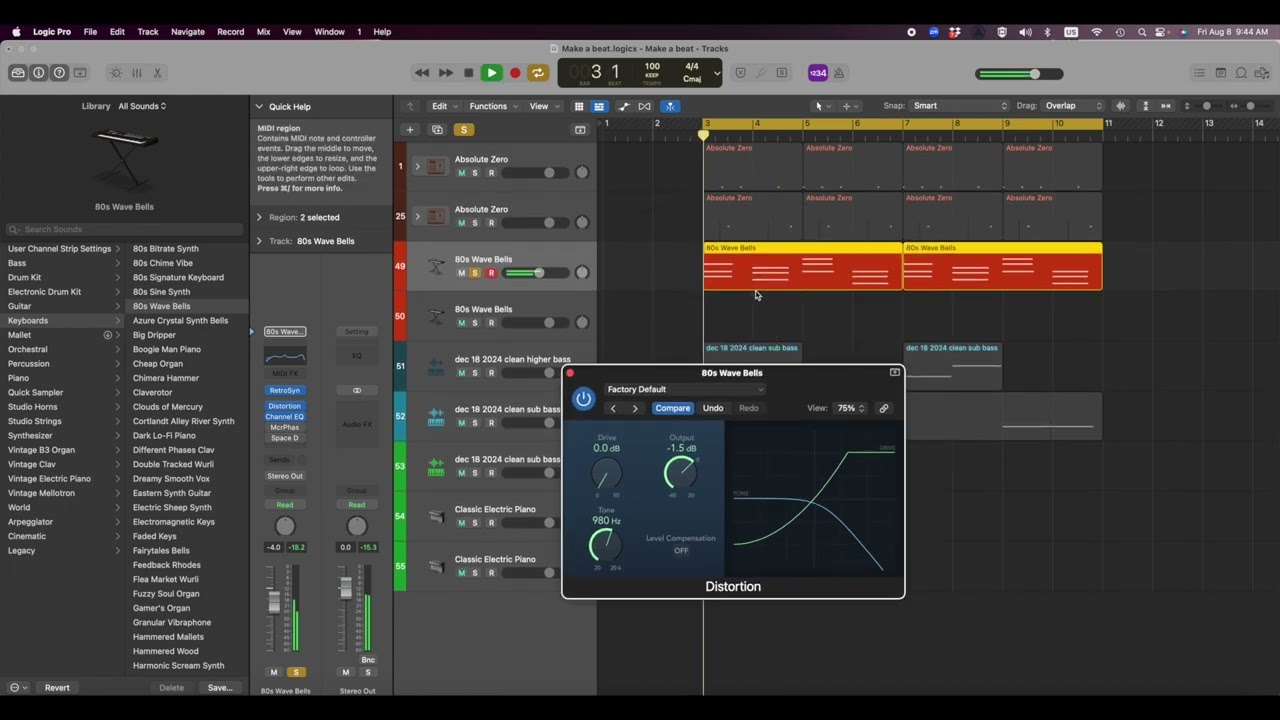Add new track plus button

(x=409, y=130)
